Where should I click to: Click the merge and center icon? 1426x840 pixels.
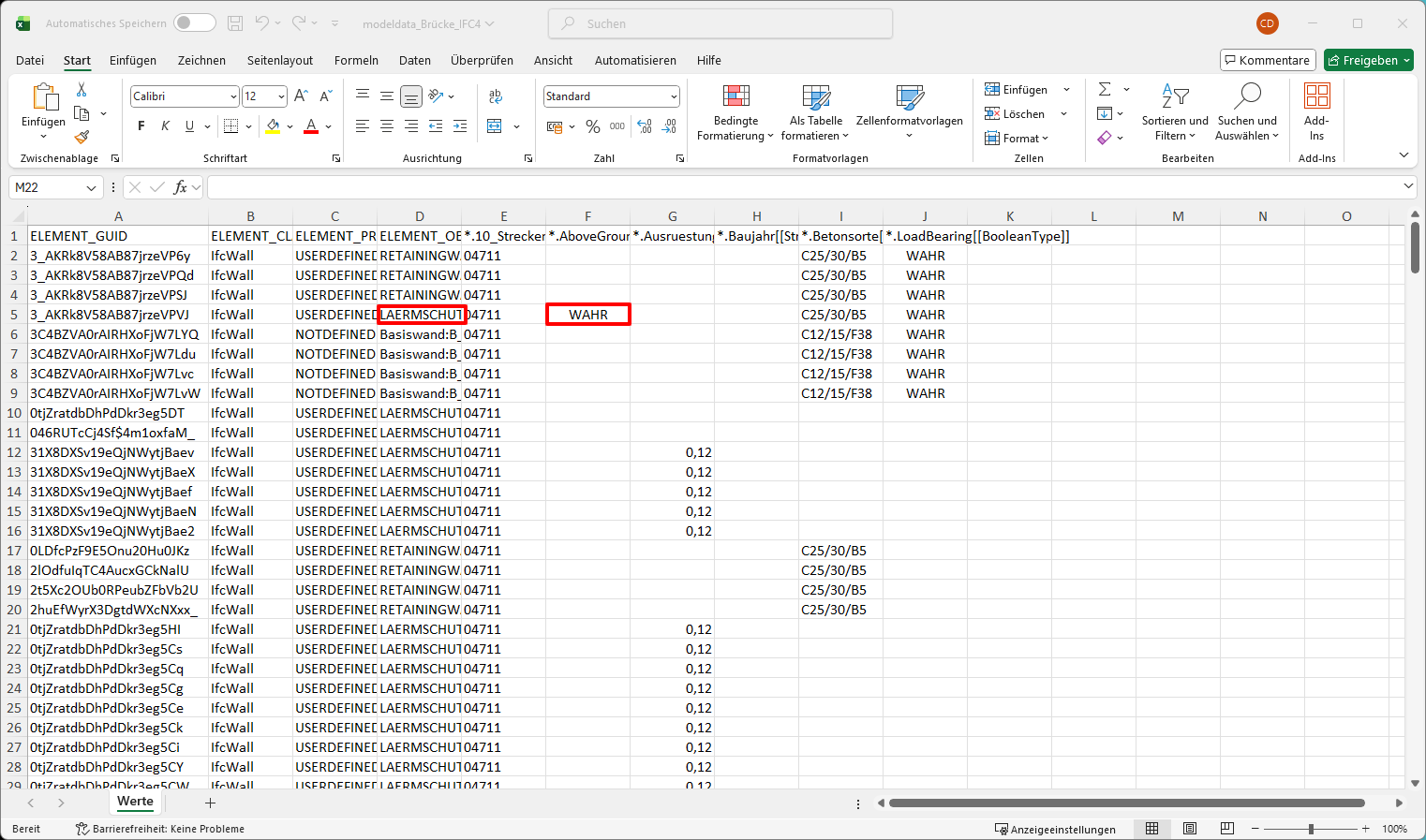click(495, 126)
